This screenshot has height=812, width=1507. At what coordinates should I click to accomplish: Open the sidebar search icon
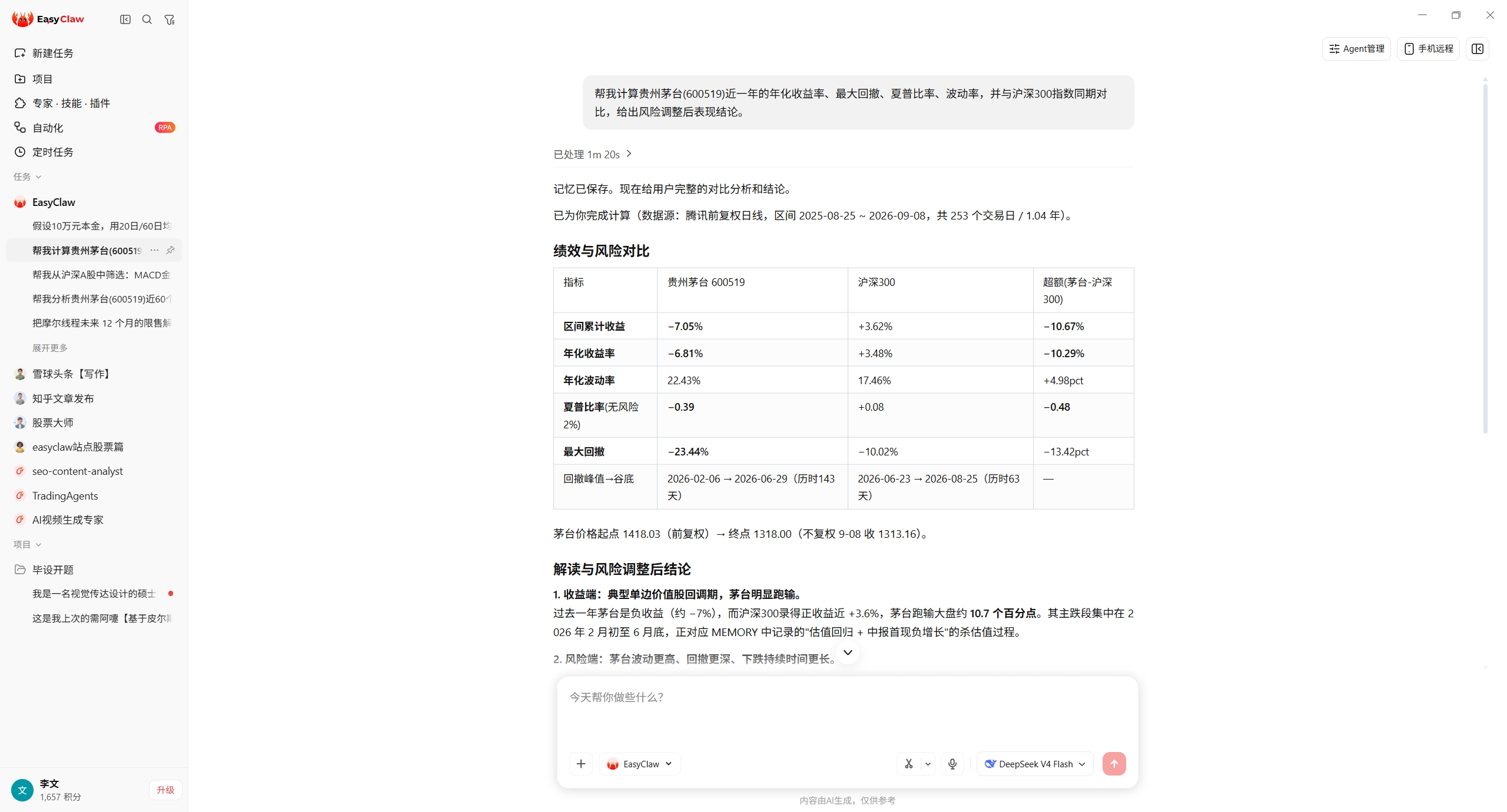147,19
